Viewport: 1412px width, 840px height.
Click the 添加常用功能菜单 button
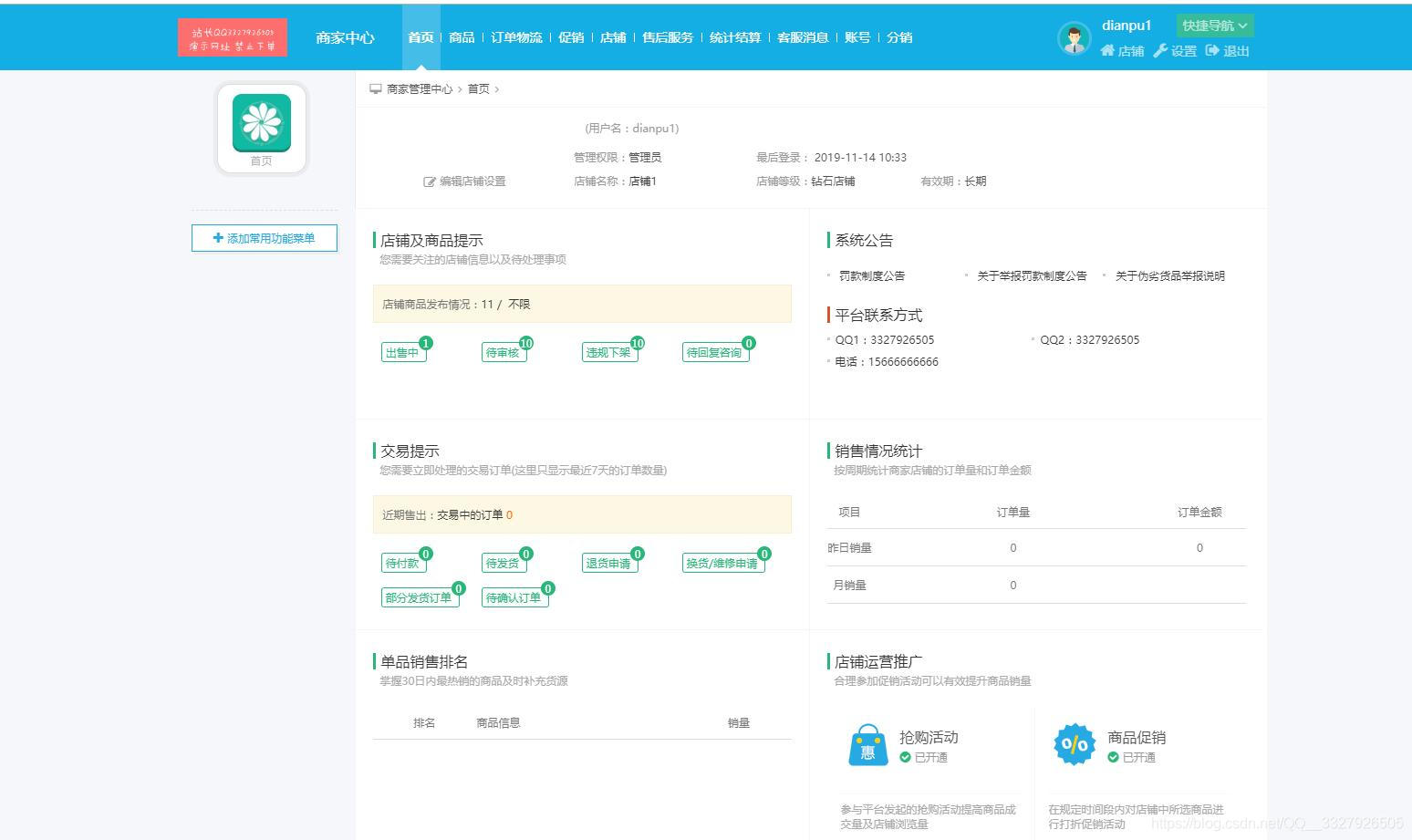[x=264, y=237]
